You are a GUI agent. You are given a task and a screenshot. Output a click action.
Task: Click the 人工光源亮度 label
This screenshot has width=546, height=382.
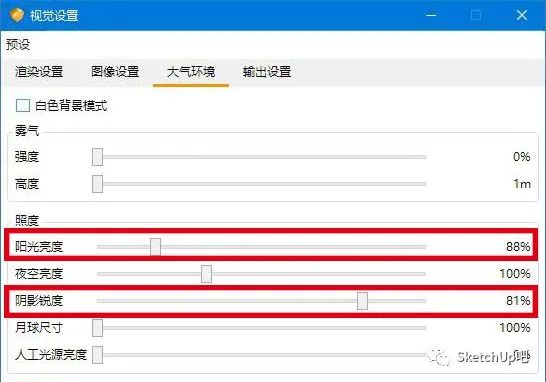[51, 354]
